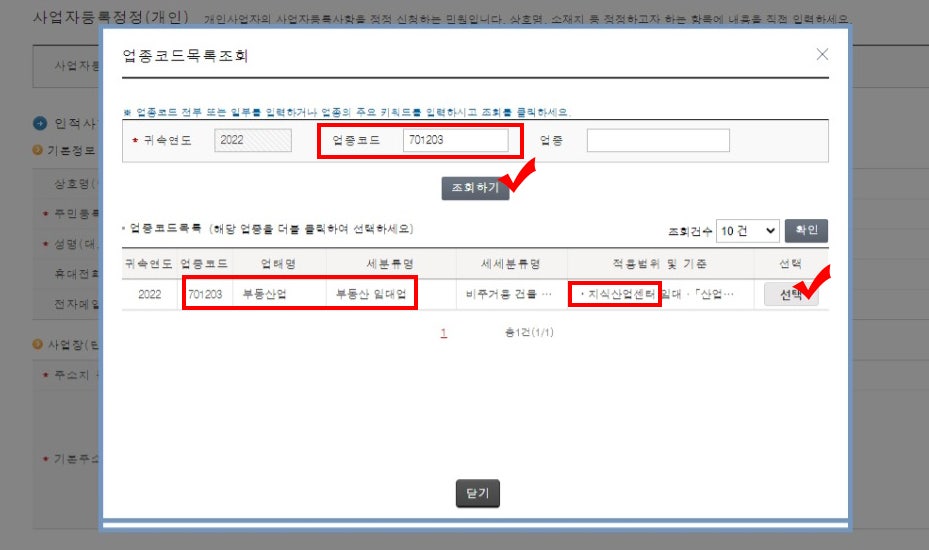Click the 선택 button in the 701203 row
Image resolution: width=929 pixels, height=550 pixels.
tap(791, 294)
